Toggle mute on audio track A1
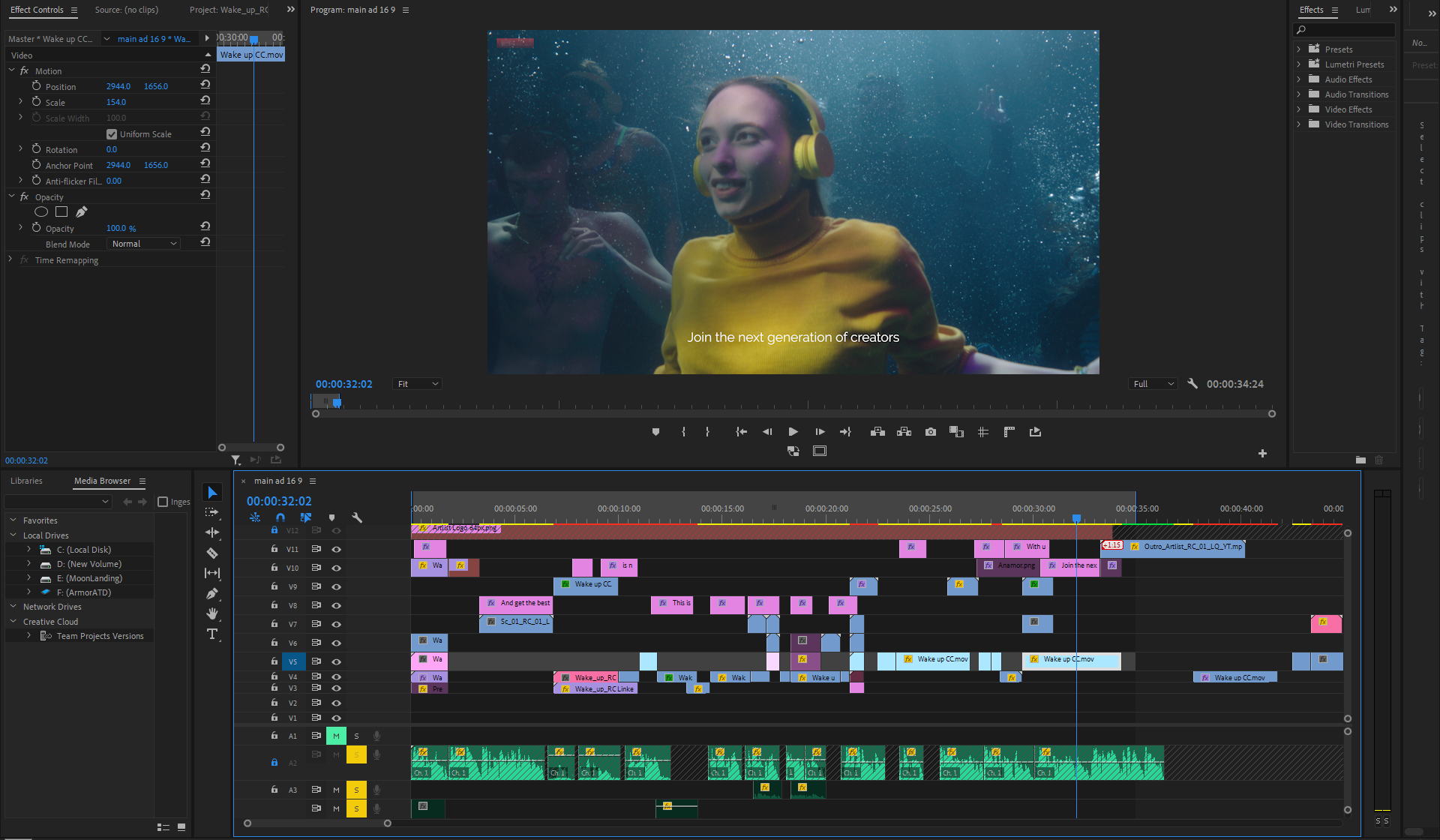This screenshot has height=840, width=1440. click(x=336, y=736)
